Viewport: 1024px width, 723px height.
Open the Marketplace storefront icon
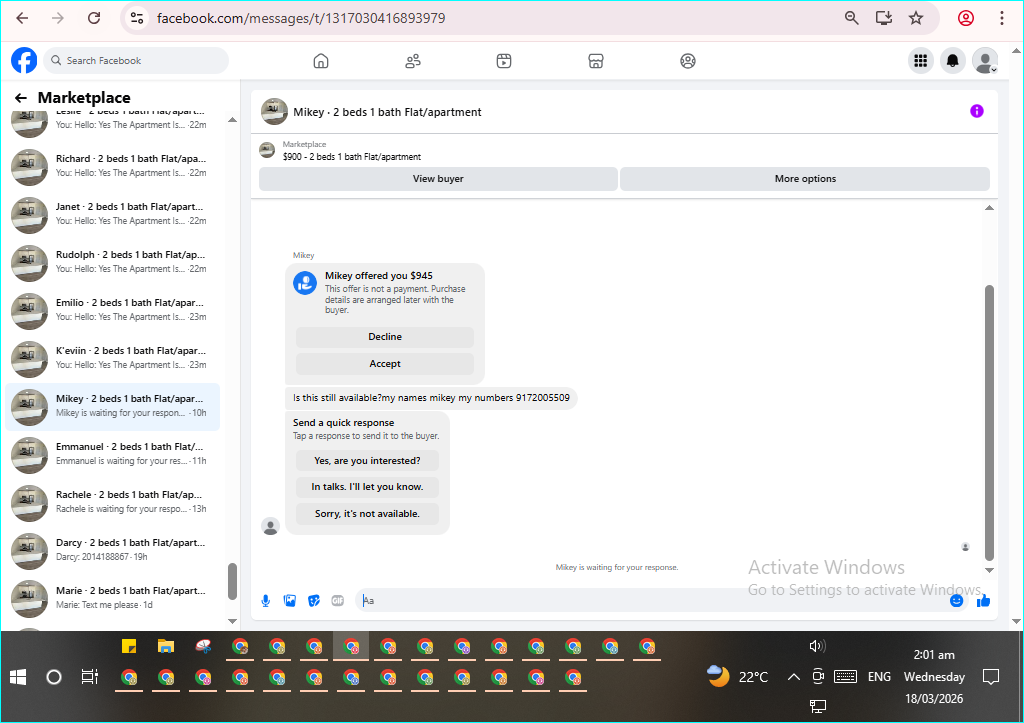596,61
